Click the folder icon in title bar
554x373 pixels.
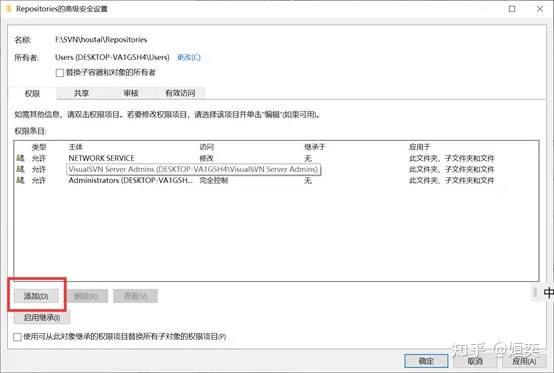pos(9,8)
